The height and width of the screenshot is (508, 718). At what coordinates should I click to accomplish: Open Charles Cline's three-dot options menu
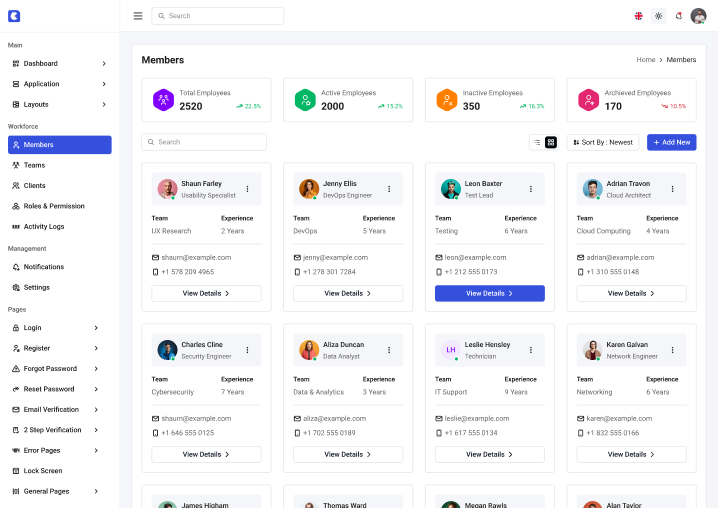(x=247, y=350)
